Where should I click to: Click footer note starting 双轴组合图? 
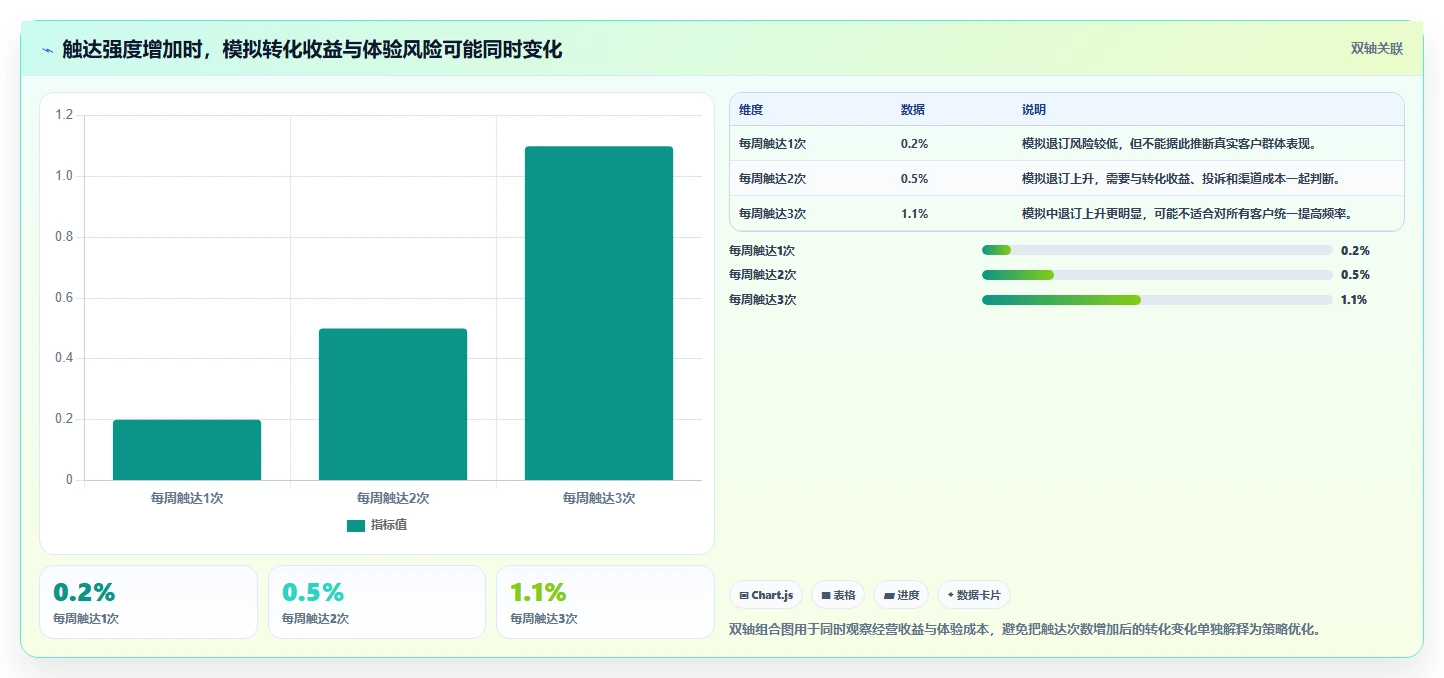(x=1027, y=630)
